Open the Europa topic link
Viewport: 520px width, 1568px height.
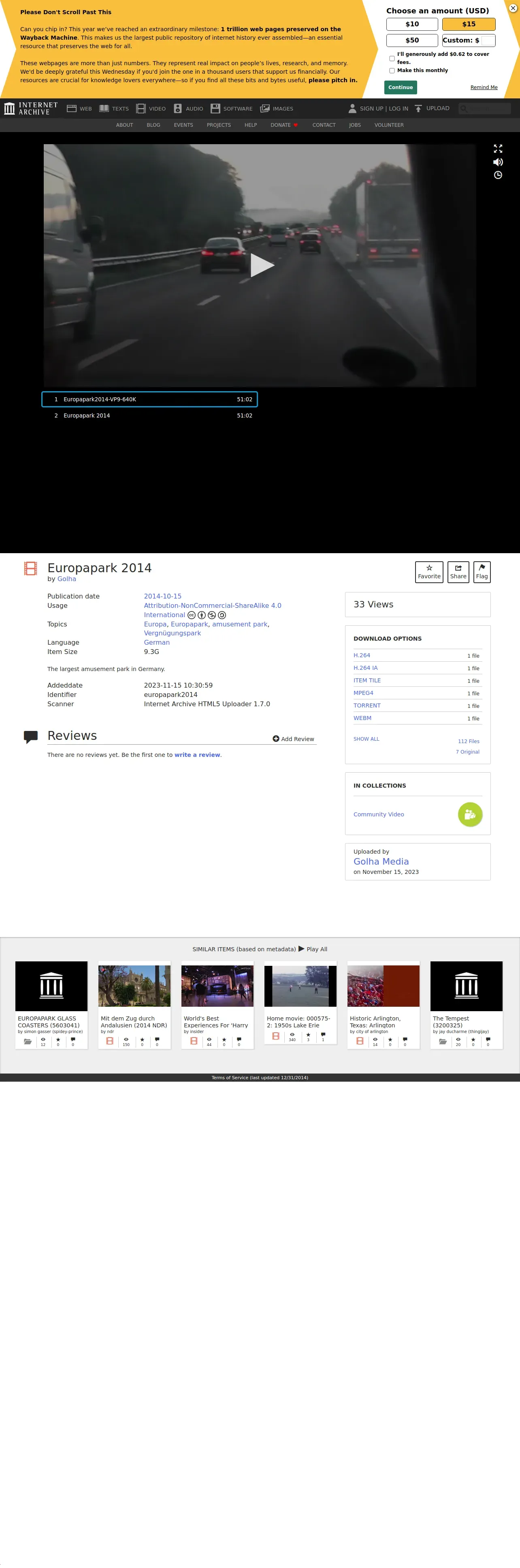point(155,624)
